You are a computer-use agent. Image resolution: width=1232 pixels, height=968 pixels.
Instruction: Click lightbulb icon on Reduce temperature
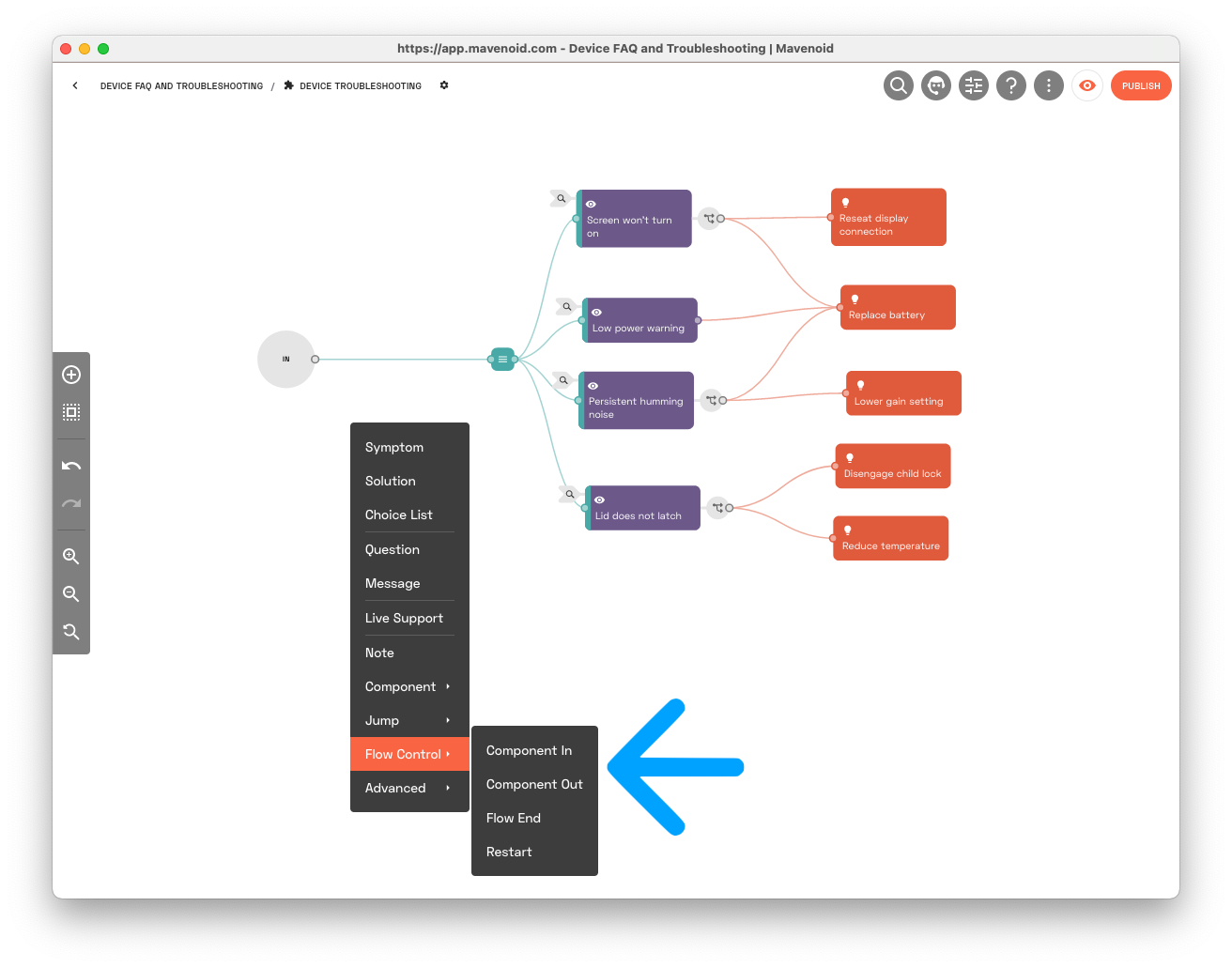847,530
